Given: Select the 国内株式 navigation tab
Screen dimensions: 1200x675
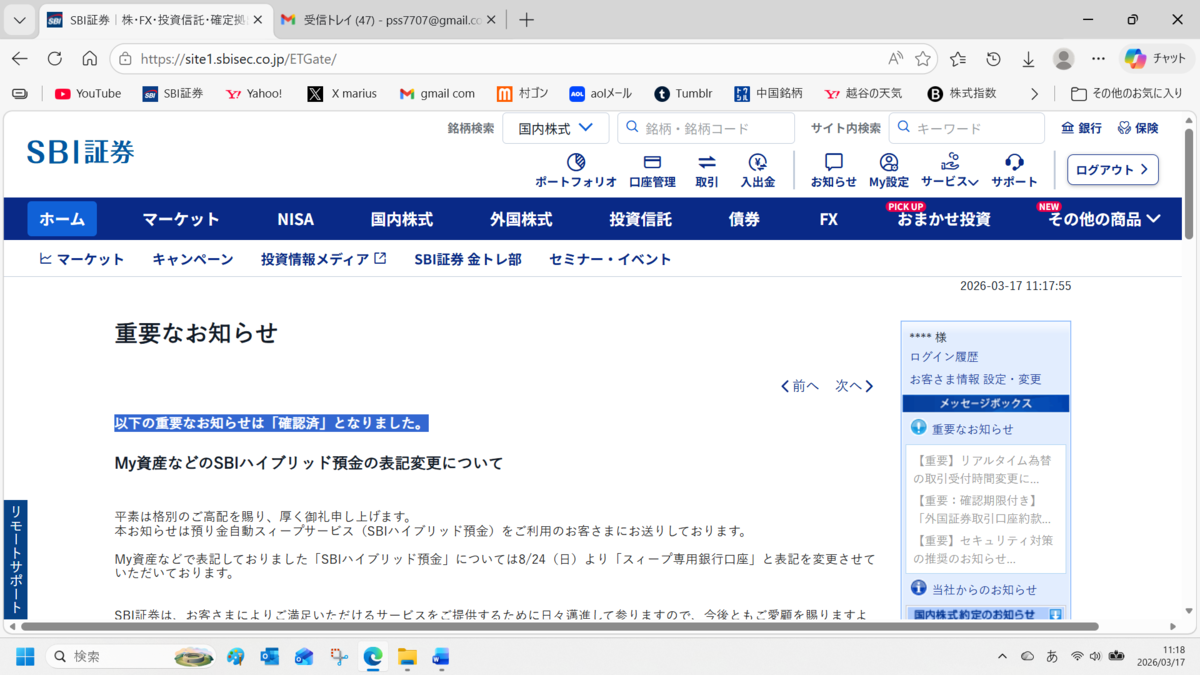Looking at the screenshot, I should click(402, 219).
